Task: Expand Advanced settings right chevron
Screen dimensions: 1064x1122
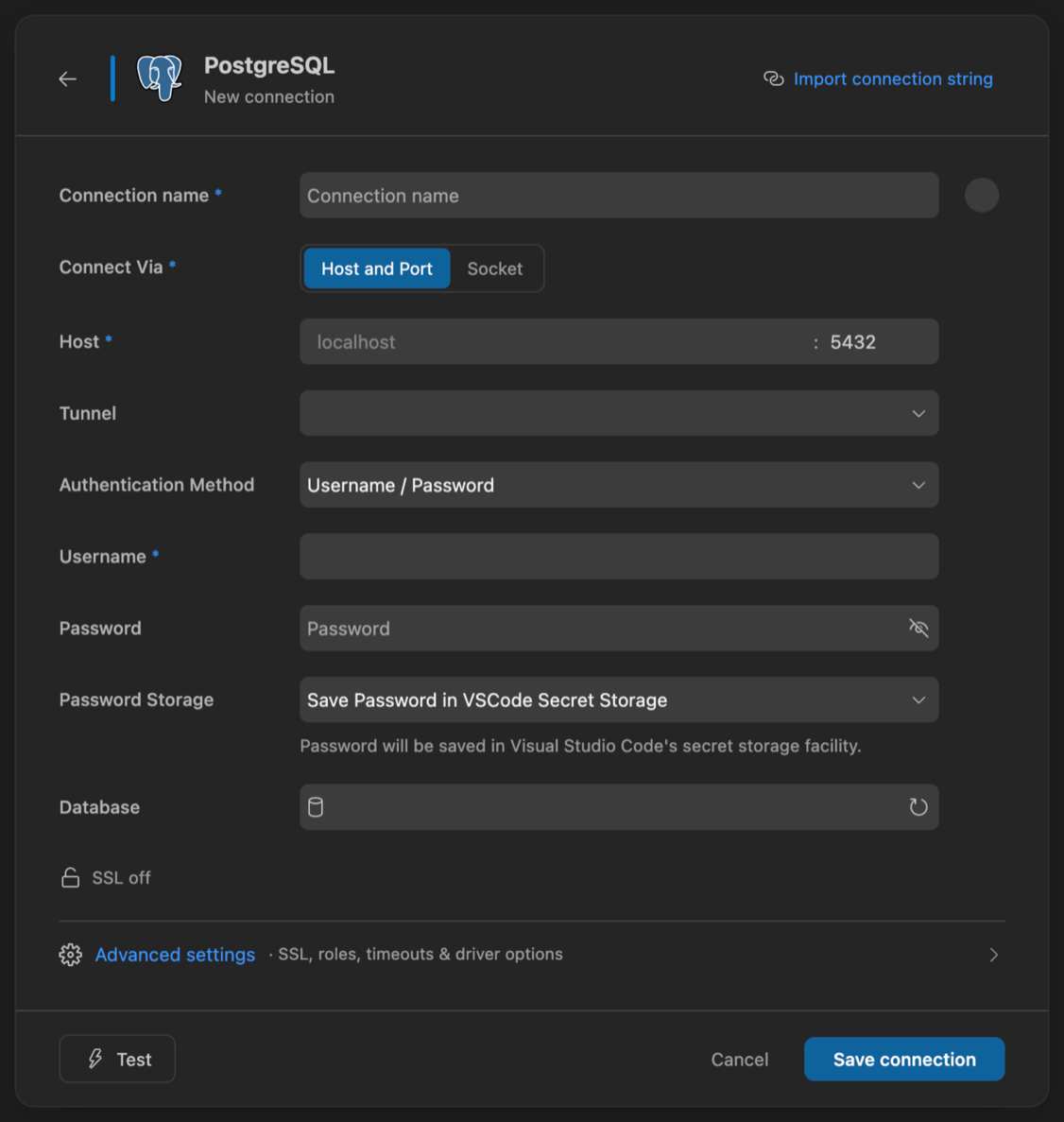Action: 994,955
